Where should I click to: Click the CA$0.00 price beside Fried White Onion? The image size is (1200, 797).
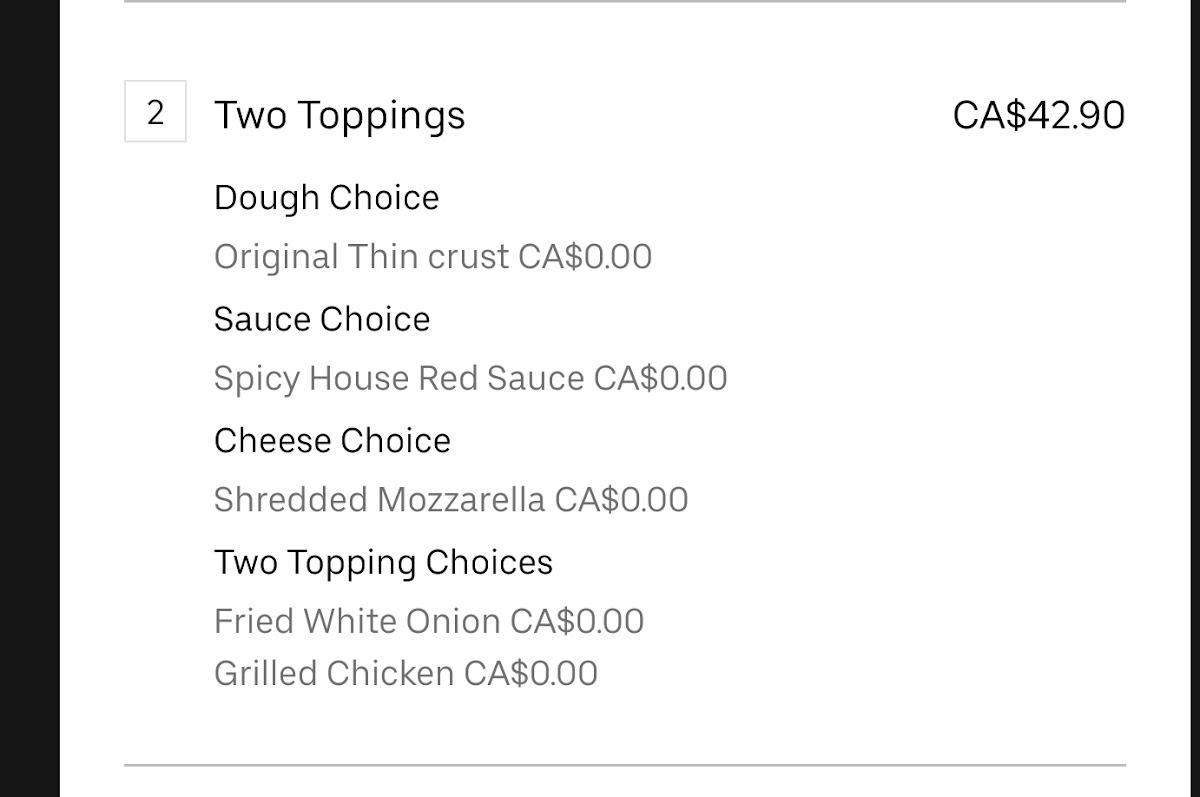577,621
